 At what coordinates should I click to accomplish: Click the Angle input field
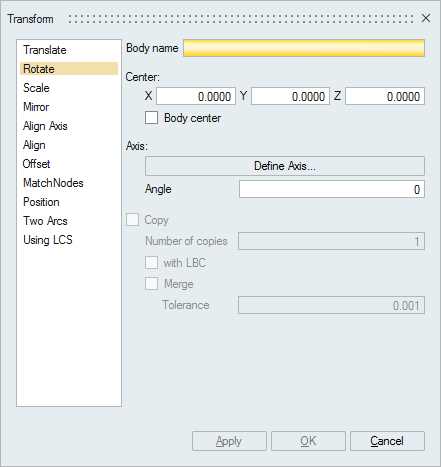[x=332, y=189]
